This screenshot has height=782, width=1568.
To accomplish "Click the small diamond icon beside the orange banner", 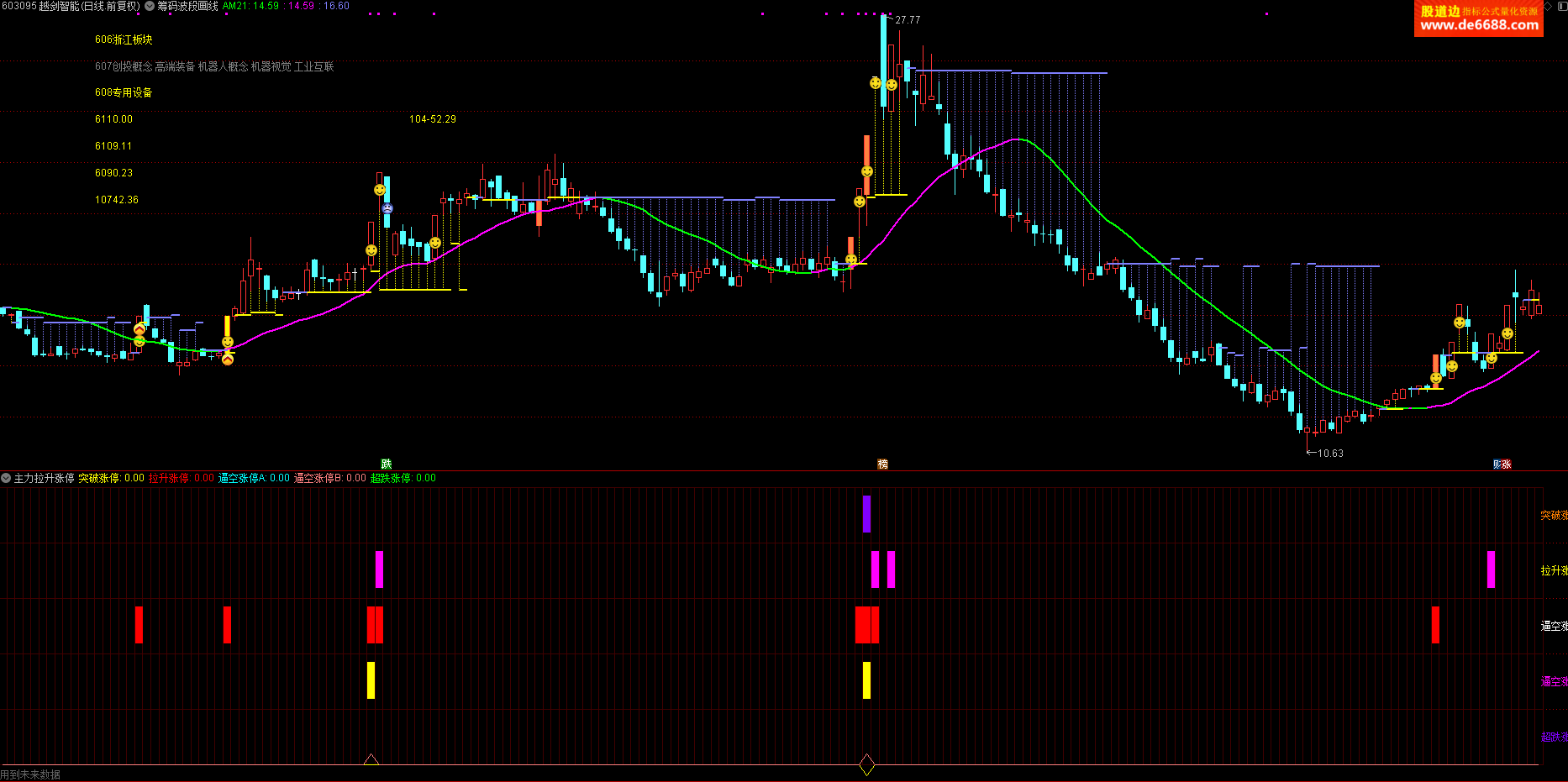I will pyautogui.click(x=1548, y=6).
